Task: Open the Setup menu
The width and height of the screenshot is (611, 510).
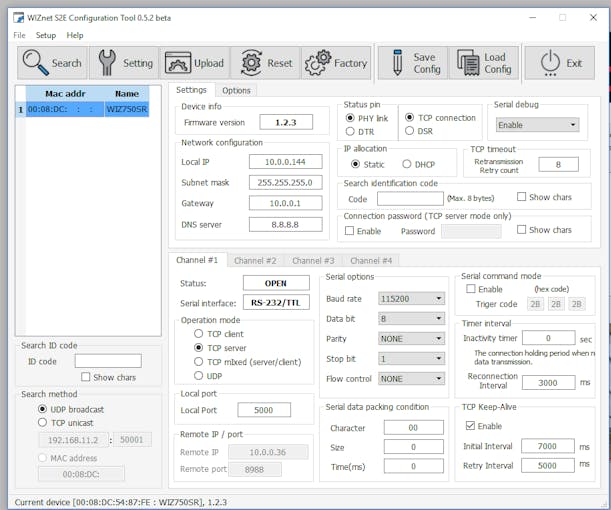Action: pyautogui.click(x=46, y=35)
